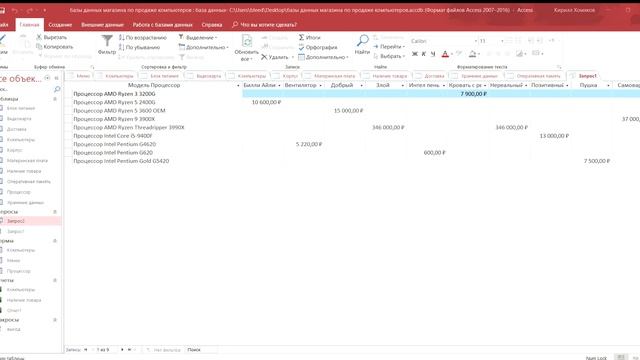This screenshot has width=640, height=360.
Task: Select row Процессор AMD Ryzen 3 3200G
Action: [114, 94]
